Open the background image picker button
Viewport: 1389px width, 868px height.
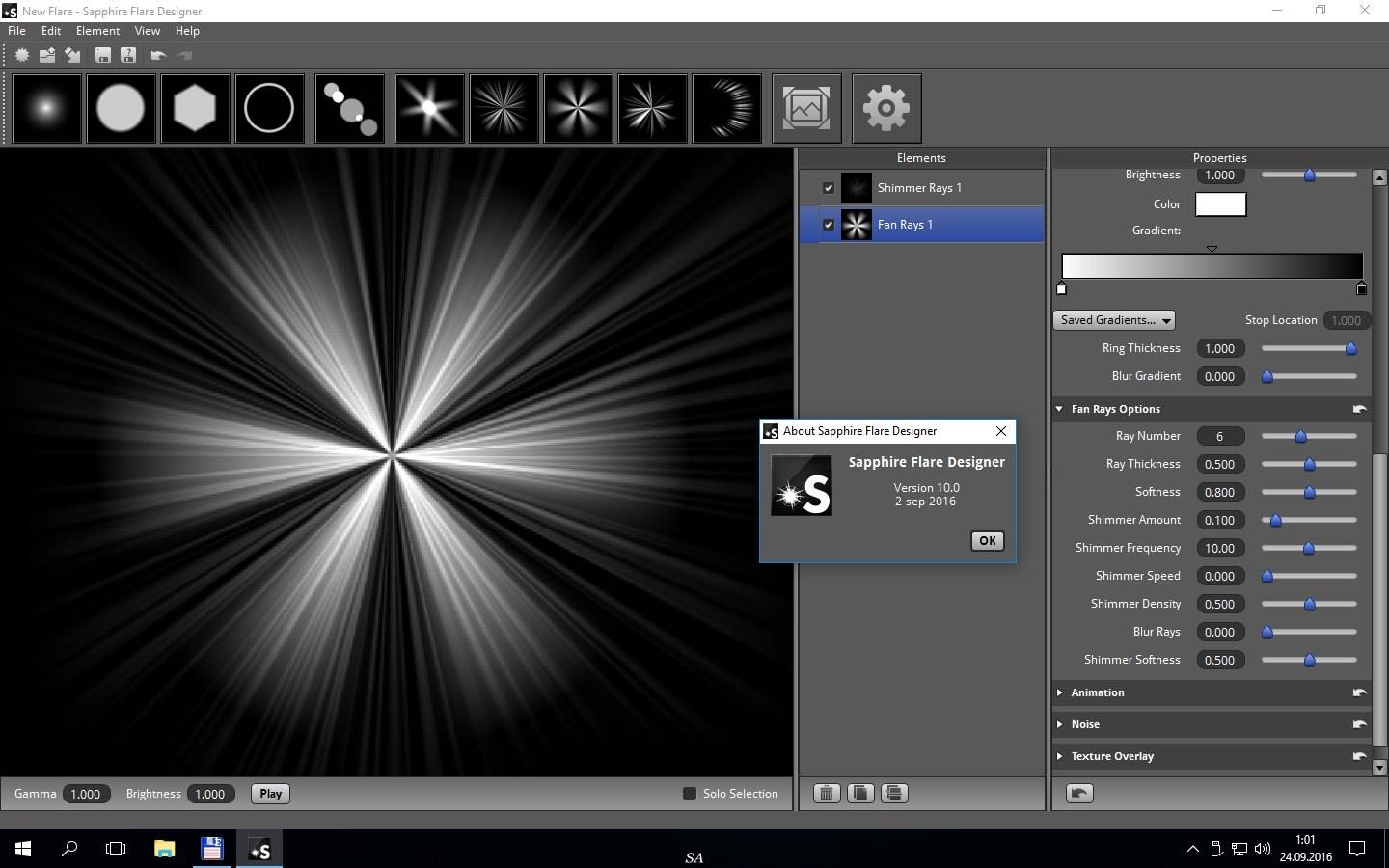pyautogui.click(x=806, y=108)
